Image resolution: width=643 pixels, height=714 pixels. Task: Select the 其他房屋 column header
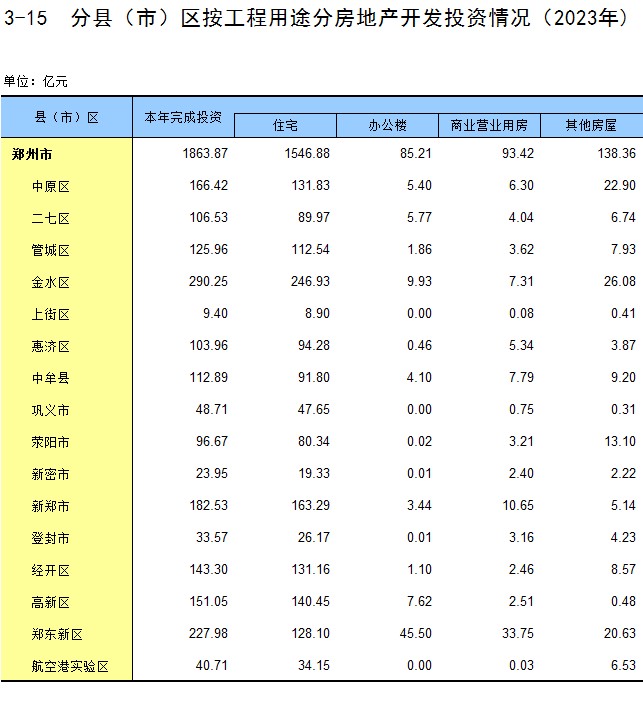591,126
